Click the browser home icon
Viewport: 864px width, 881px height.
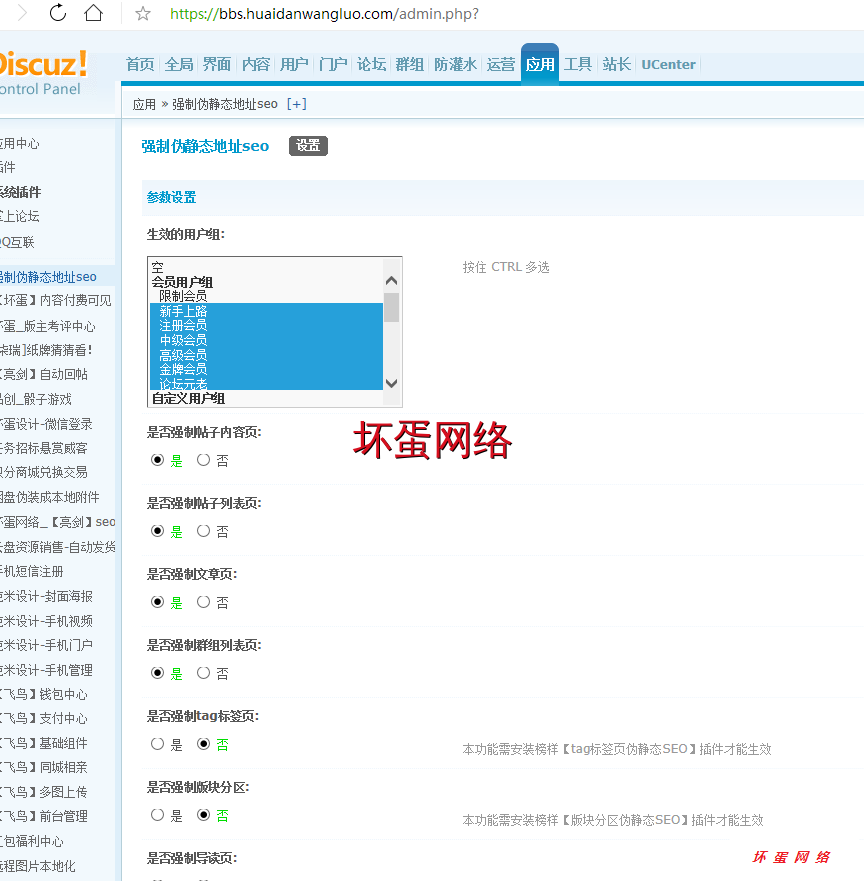tap(93, 12)
